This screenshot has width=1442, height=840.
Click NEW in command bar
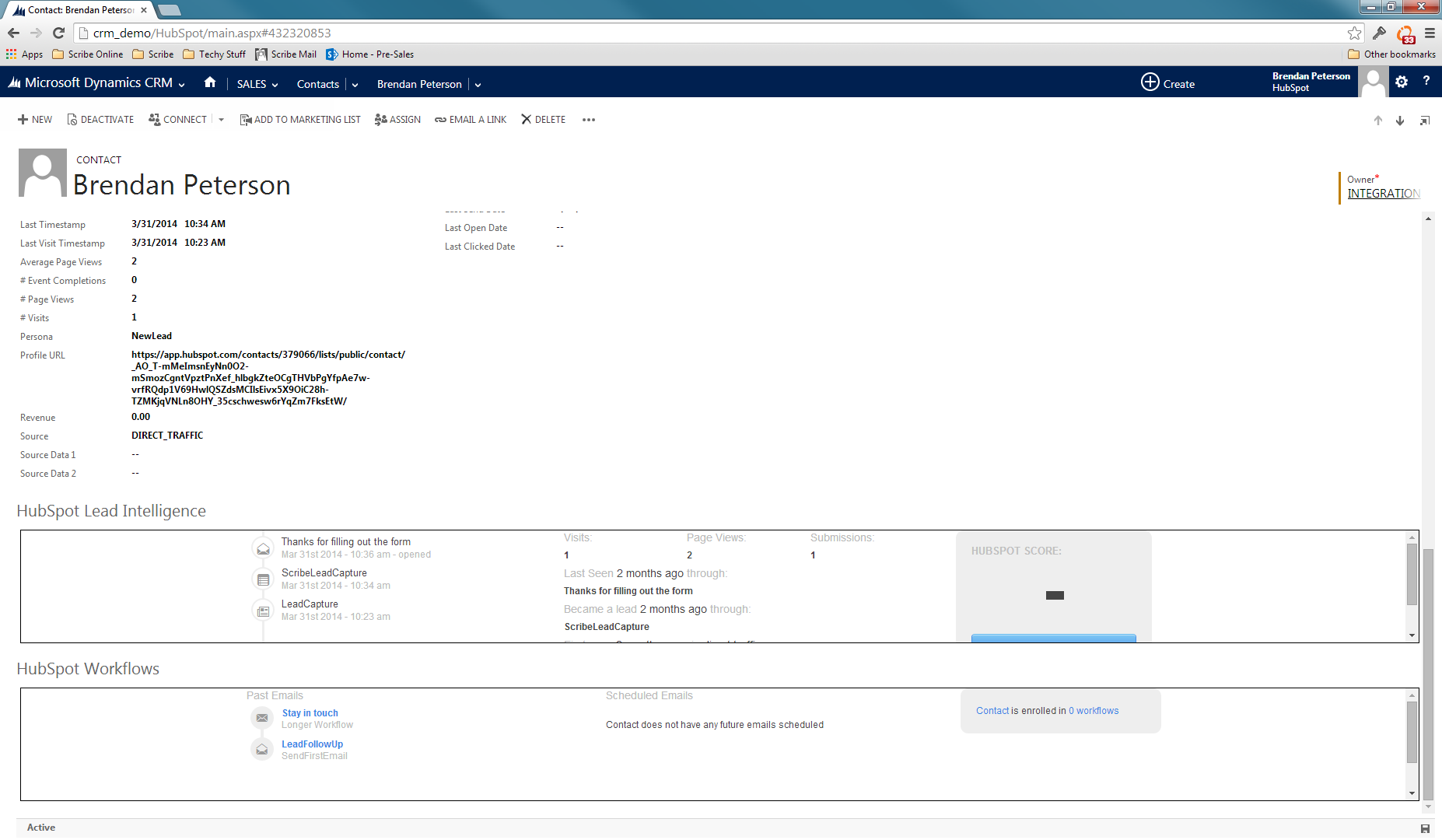coord(35,120)
